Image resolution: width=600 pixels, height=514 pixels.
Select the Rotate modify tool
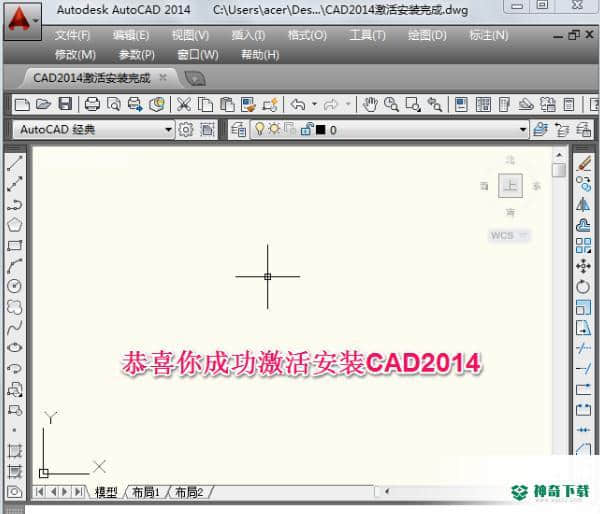(584, 287)
